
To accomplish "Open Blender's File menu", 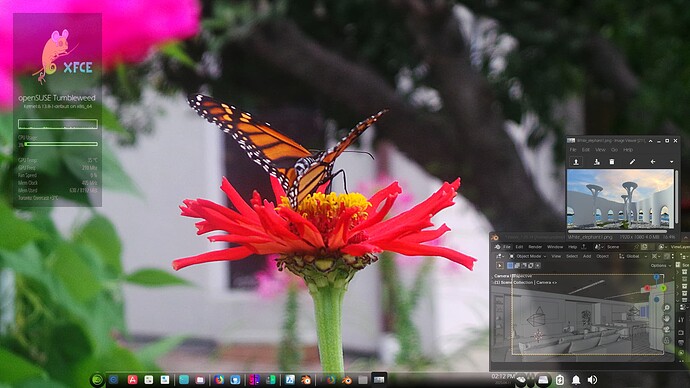I will click(x=506, y=247).
